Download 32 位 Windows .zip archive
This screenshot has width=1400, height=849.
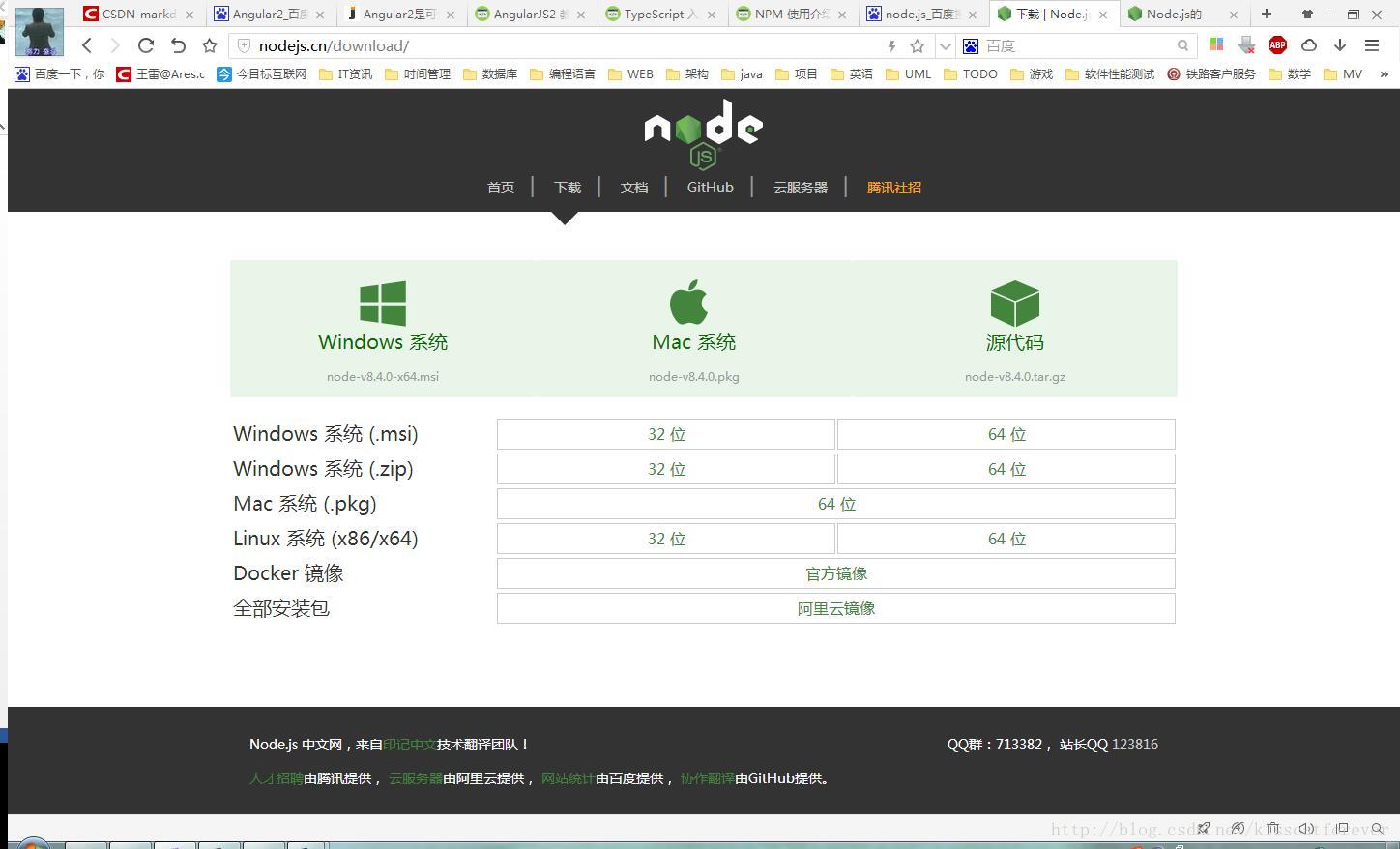click(666, 469)
